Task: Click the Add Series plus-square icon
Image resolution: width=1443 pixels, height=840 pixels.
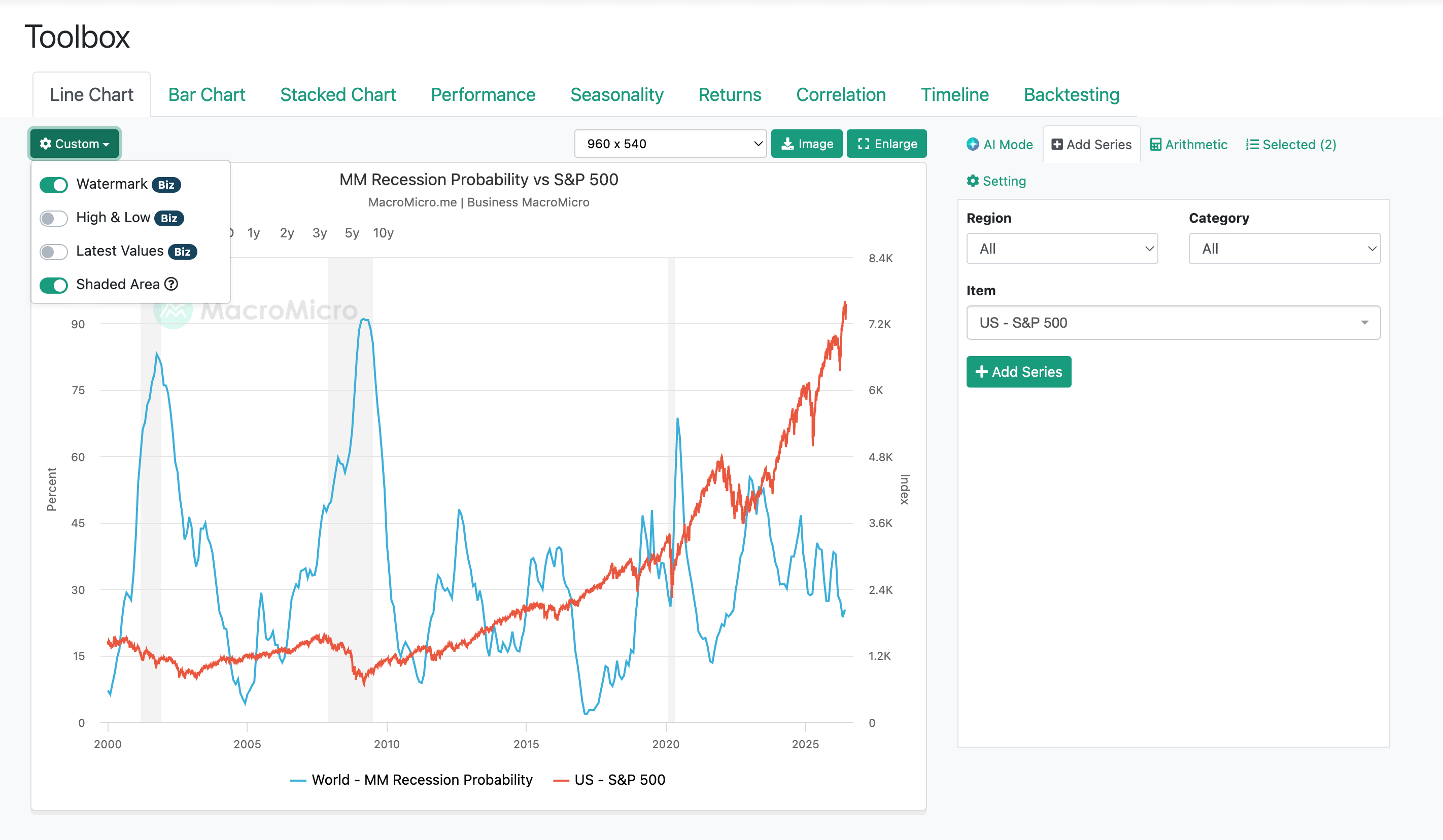Action: pos(1057,145)
